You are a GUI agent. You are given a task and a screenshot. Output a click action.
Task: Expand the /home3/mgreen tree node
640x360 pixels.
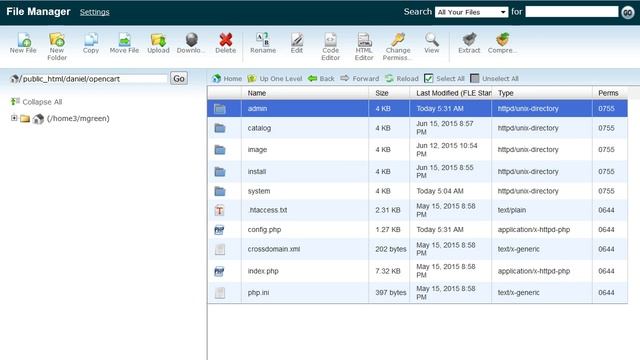(x=14, y=118)
